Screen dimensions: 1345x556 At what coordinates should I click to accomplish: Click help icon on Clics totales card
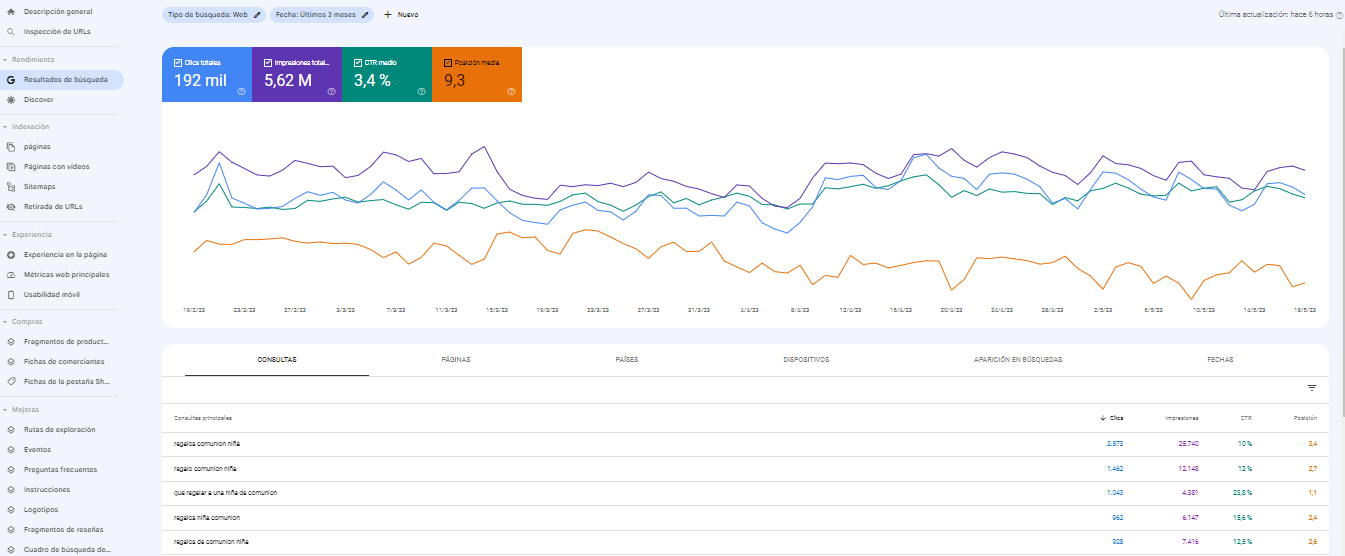[x=241, y=91]
